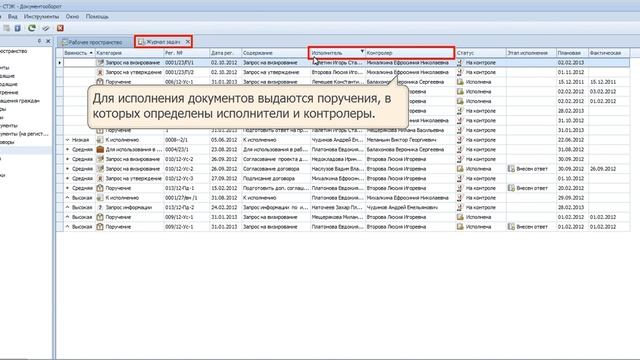This screenshot has width=640, height=360.
Task: Click the registration date 23.08.2012
Action: [x=224, y=149]
